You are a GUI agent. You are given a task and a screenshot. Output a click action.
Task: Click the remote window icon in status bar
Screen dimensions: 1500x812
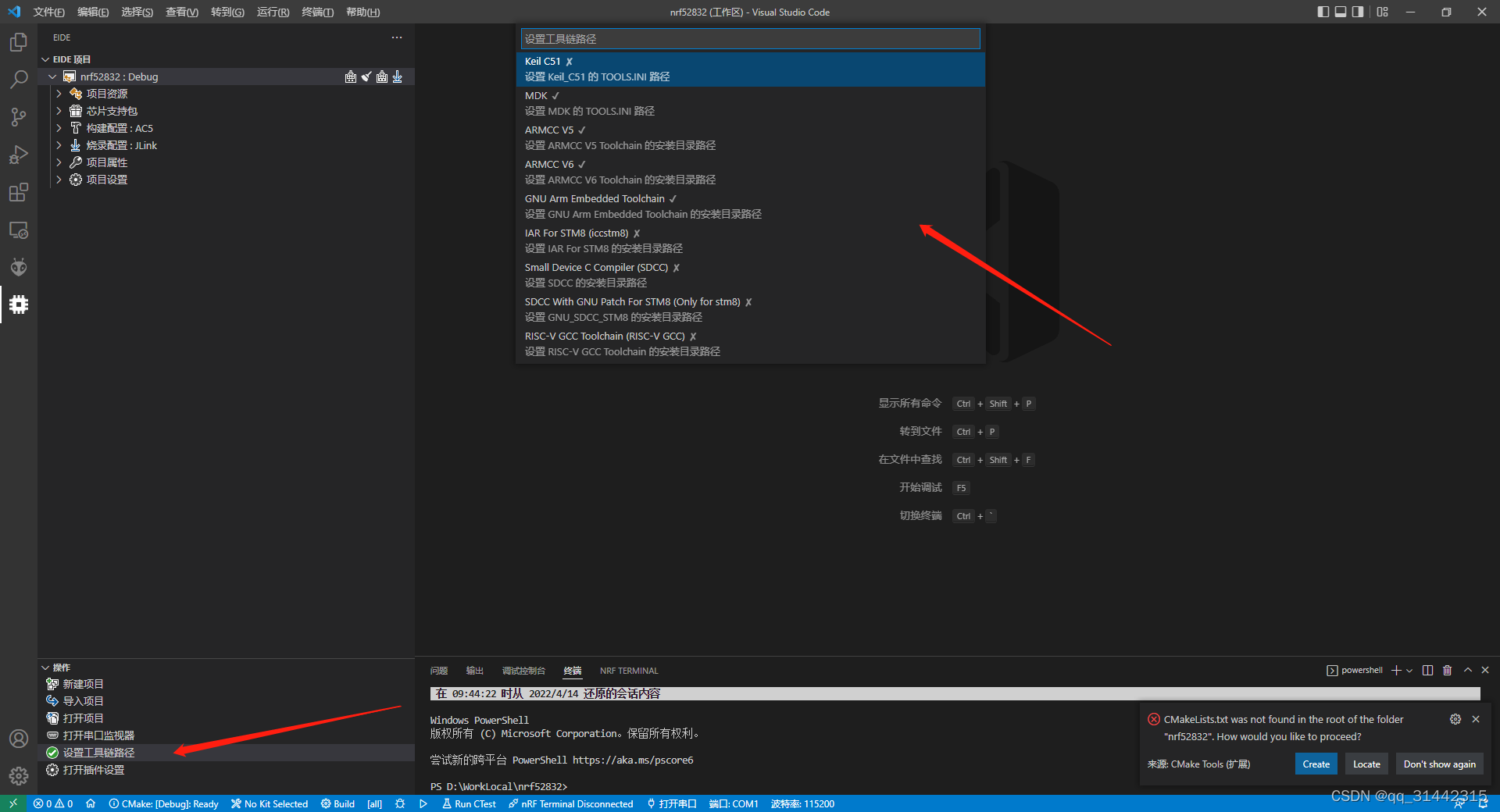click(x=13, y=803)
